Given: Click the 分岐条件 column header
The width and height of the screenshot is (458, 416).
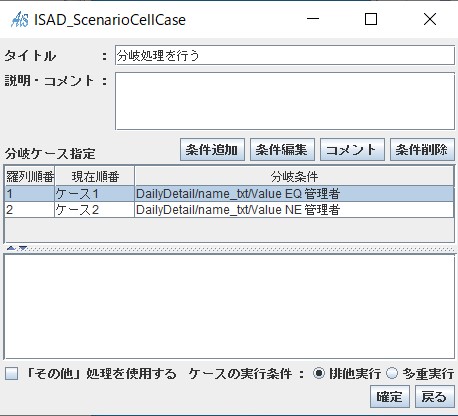Looking at the screenshot, I should 294,176.
